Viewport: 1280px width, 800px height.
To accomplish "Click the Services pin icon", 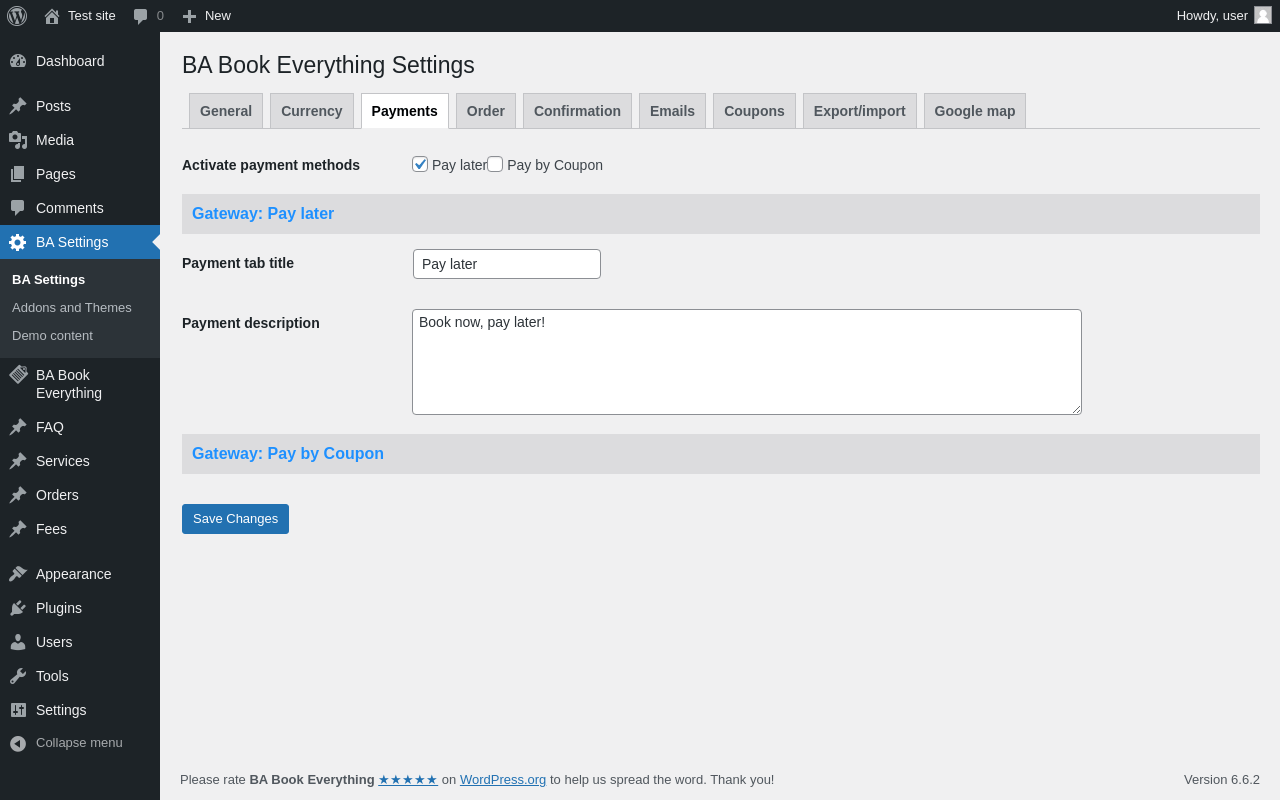I will [18, 461].
